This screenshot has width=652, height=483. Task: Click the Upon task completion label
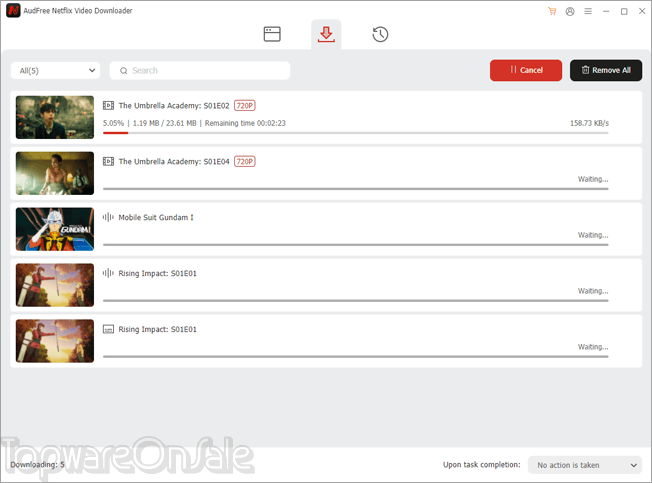pos(482,465)
